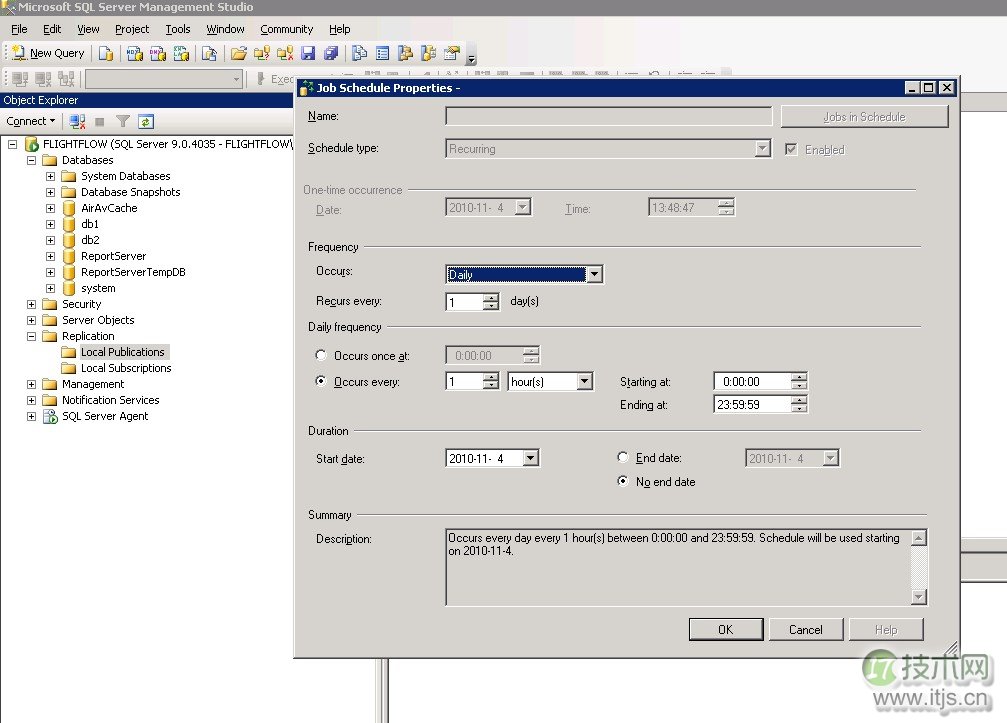Image resolution: width=1007 pixels, height=723 pixels.
Task: Click the query toolbar Disconnect icon
Action: (43, 79)
